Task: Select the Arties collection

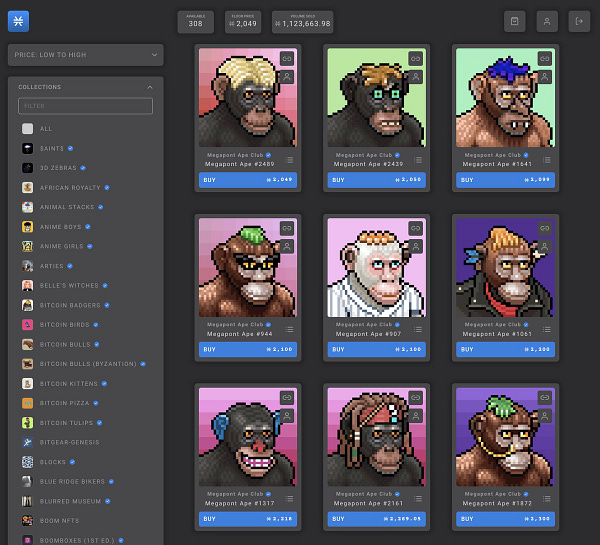Action: (47, 266)
